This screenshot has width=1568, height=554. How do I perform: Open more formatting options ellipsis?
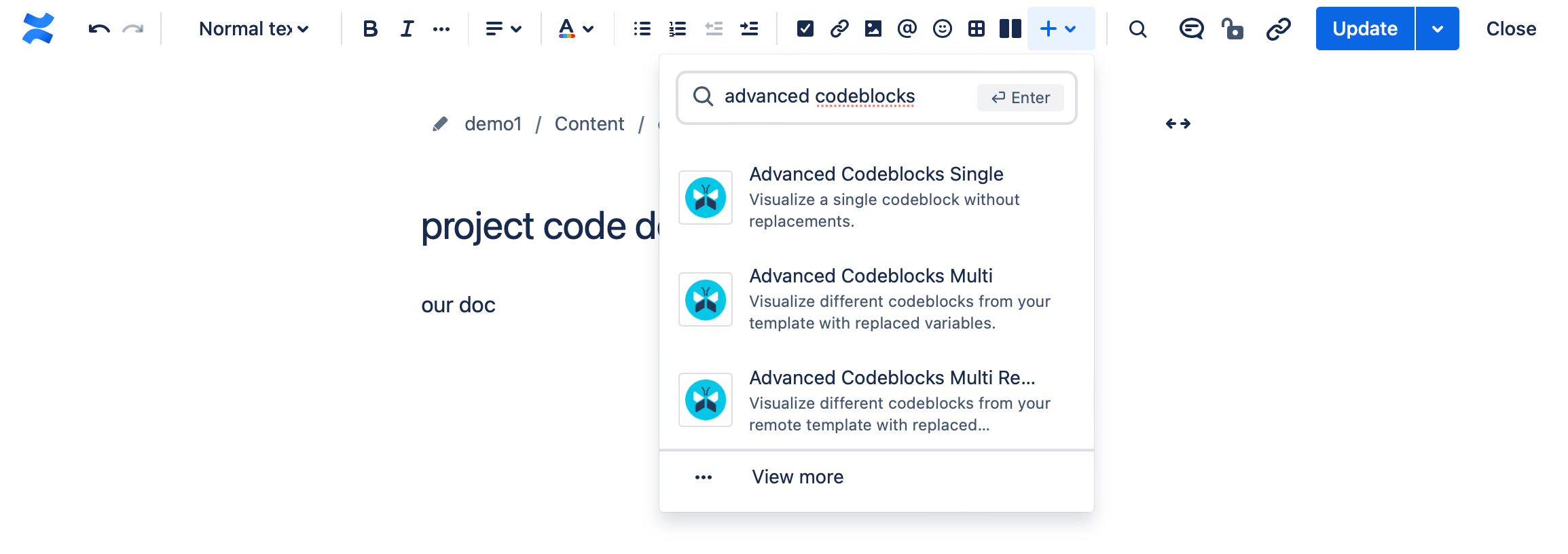441,29
